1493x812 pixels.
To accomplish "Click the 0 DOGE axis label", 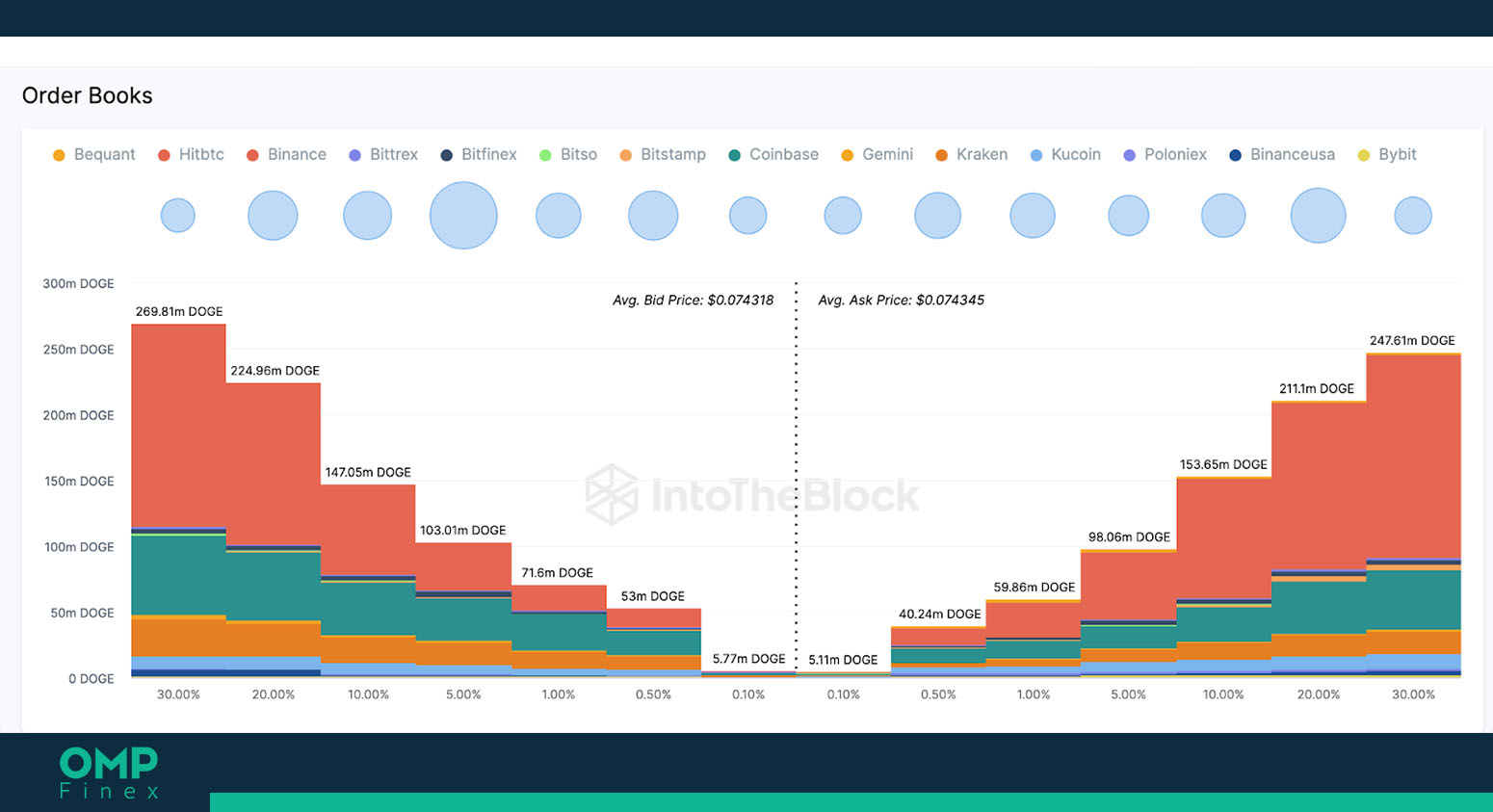I will (x=91, y=678).
